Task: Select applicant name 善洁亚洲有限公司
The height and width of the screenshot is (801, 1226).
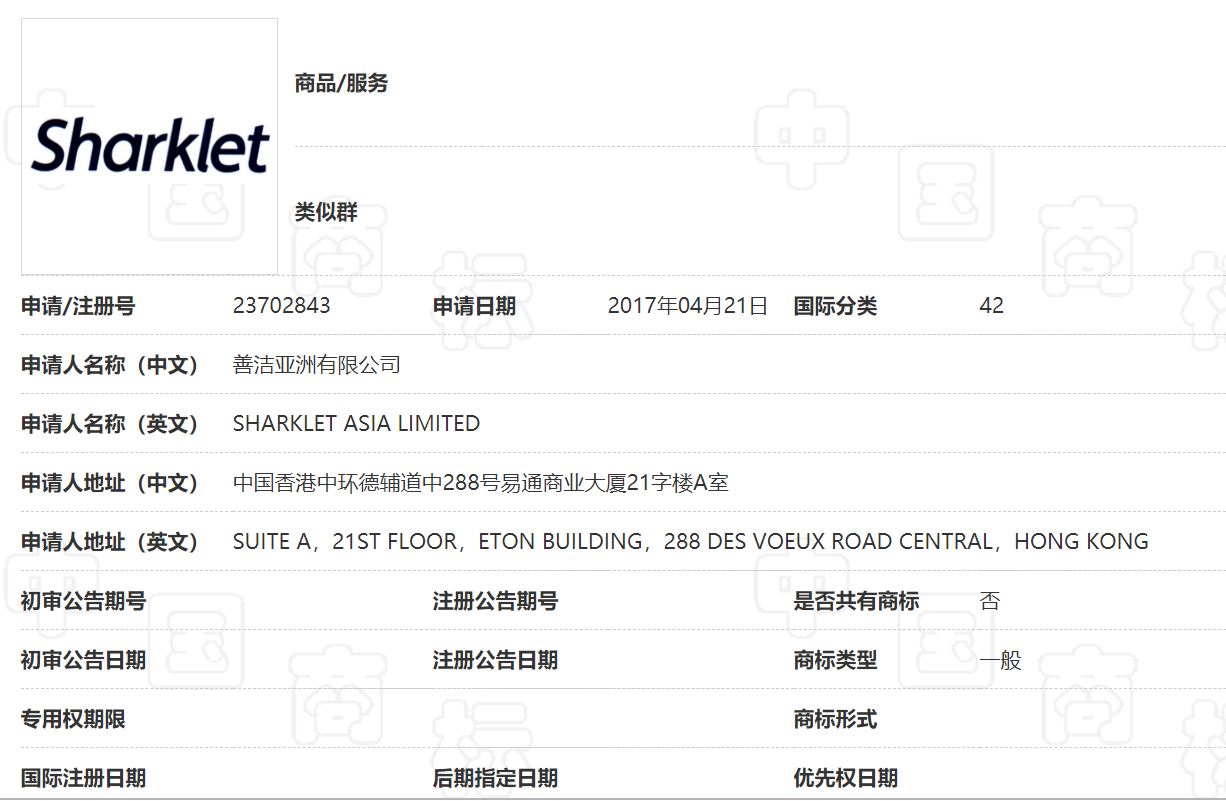Action: tap(317, 365)
